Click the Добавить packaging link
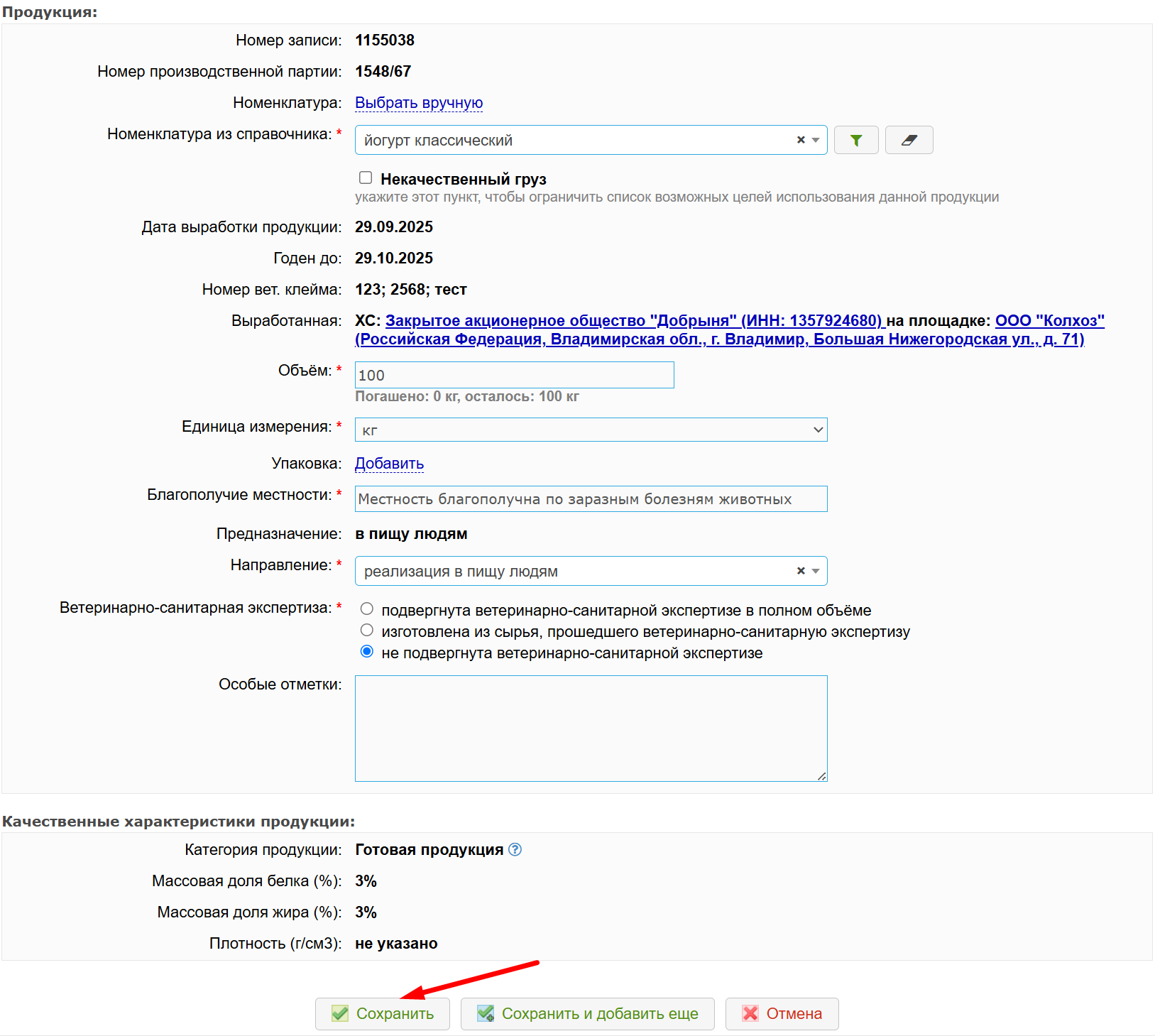 click(x=389, y=464)
